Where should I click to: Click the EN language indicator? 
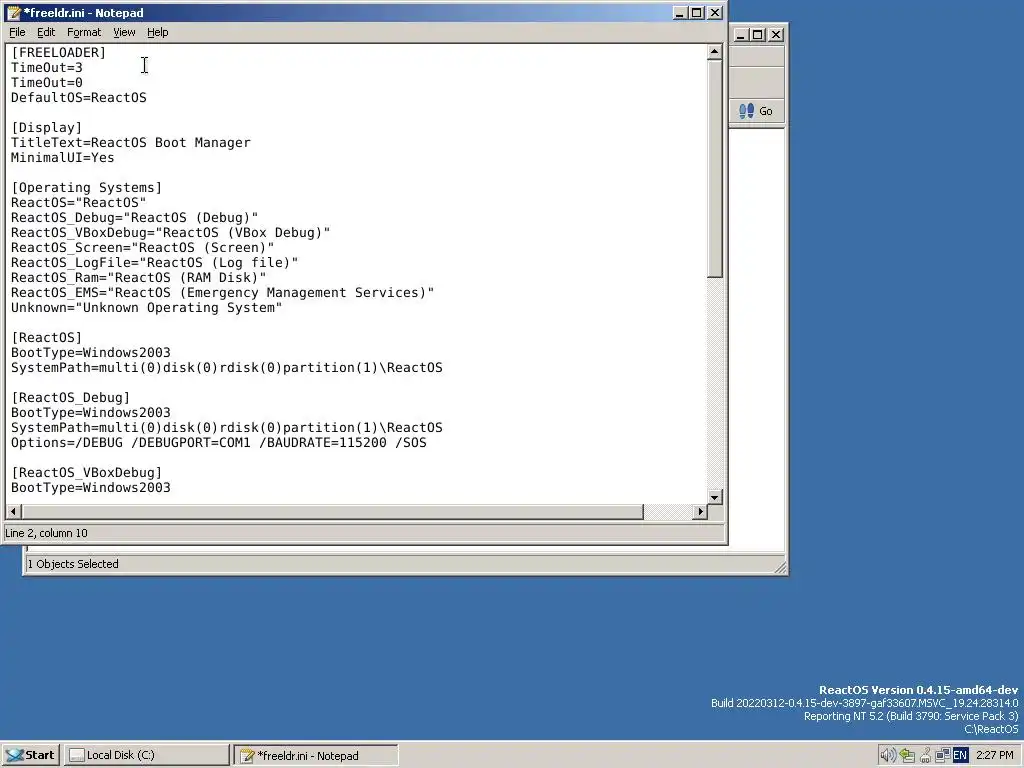[x=960, y=755]
